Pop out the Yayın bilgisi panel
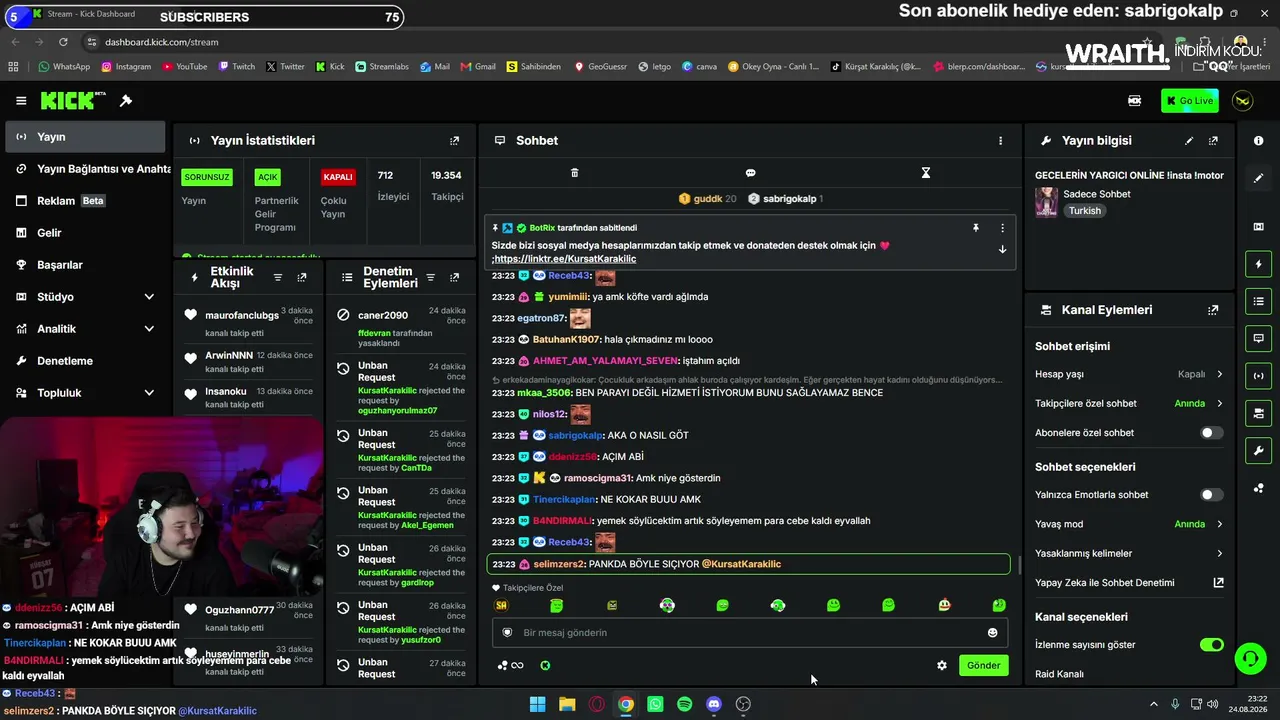 coord(1214,141)
